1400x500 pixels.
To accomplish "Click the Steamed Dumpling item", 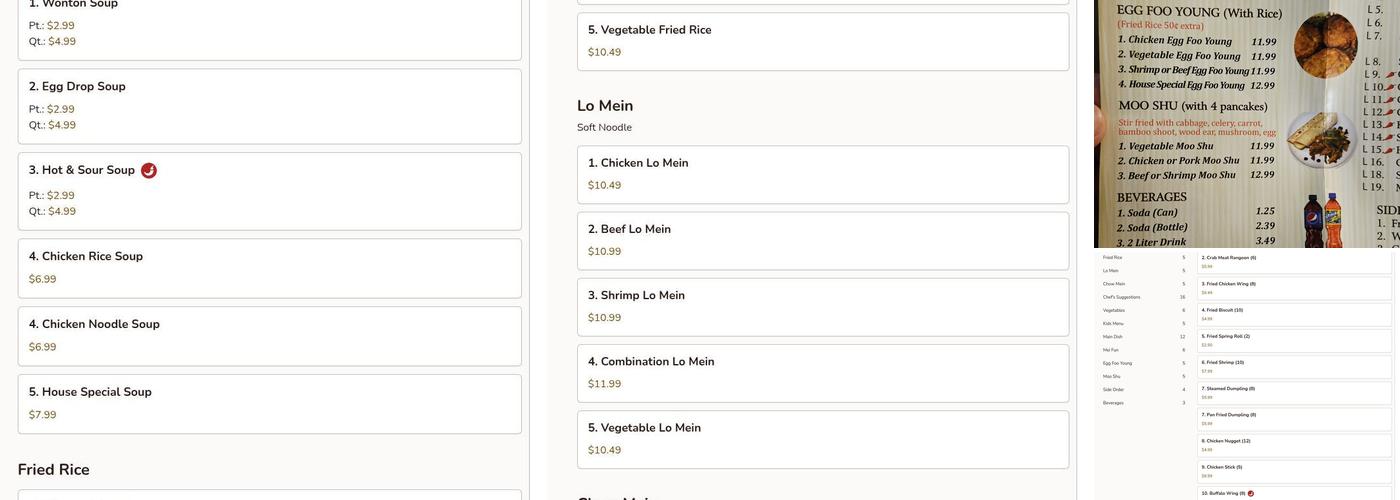I will [1294, 392].
